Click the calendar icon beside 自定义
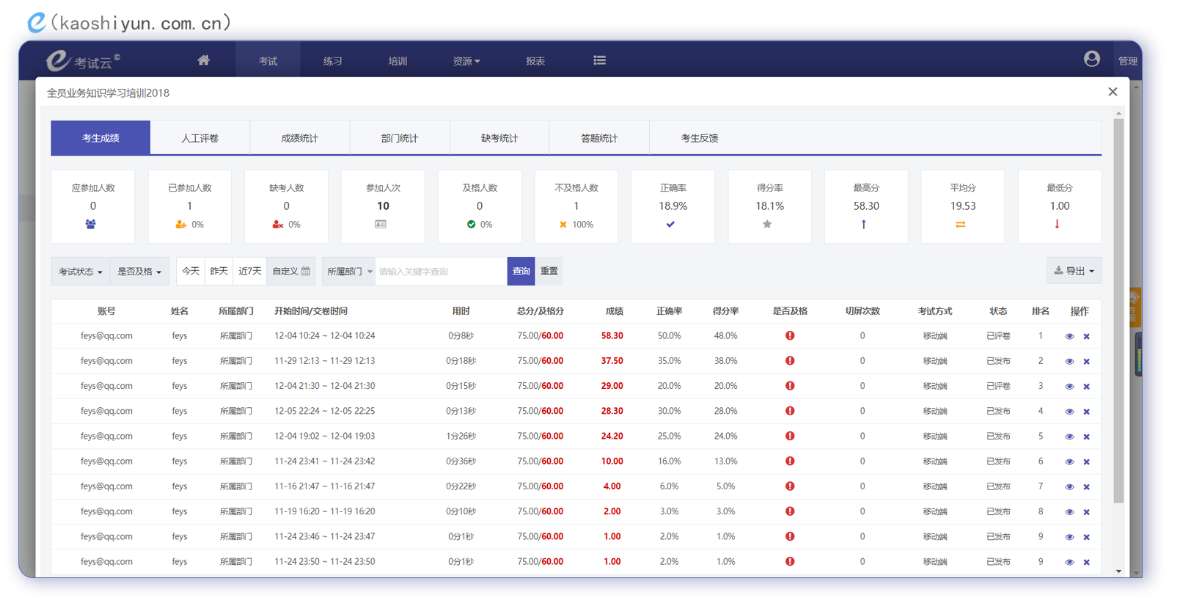1184x611 pixels. (306, 271)
